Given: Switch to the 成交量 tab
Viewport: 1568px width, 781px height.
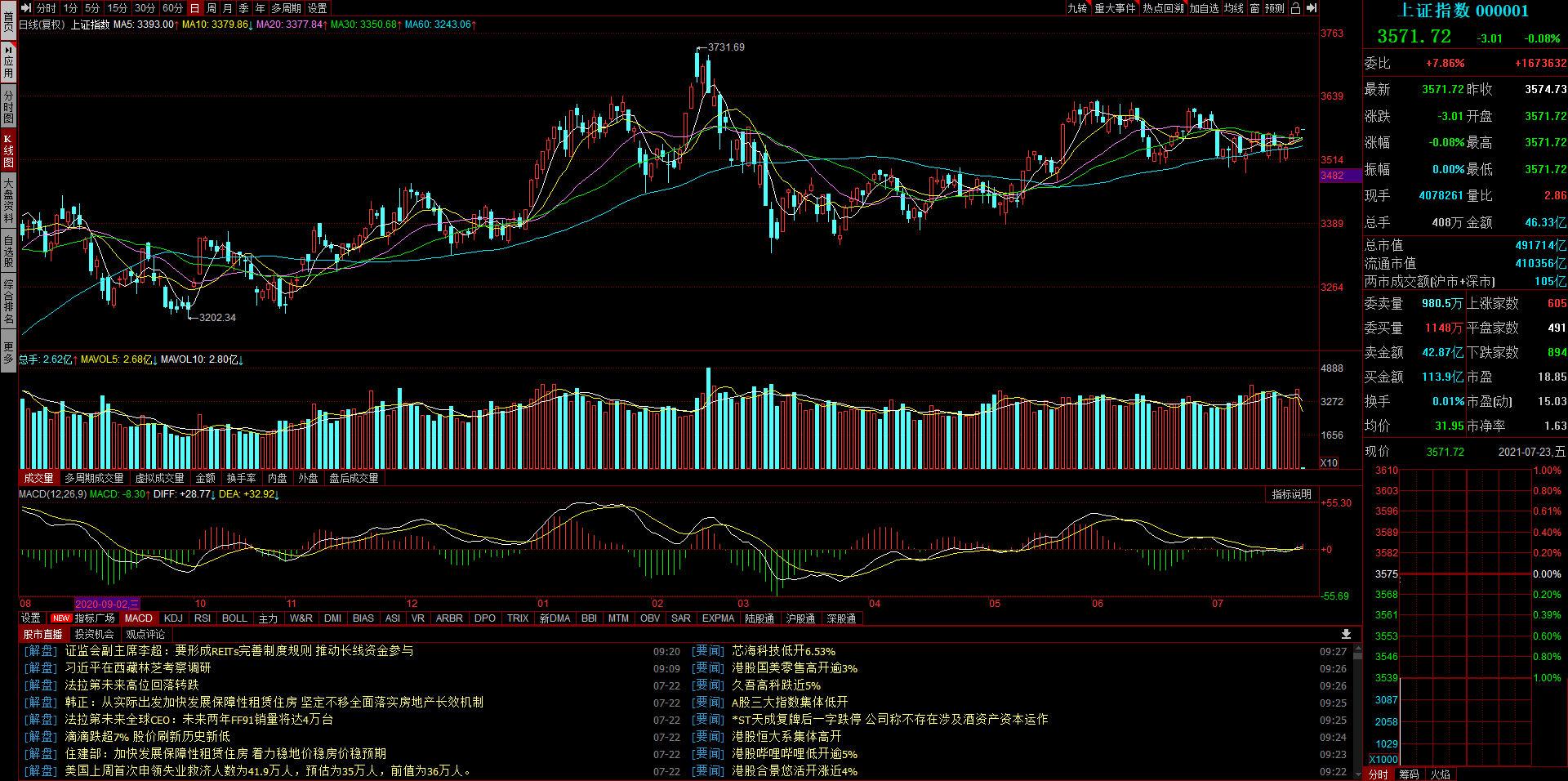Looking at the screenshot, I should coord(38,478).
